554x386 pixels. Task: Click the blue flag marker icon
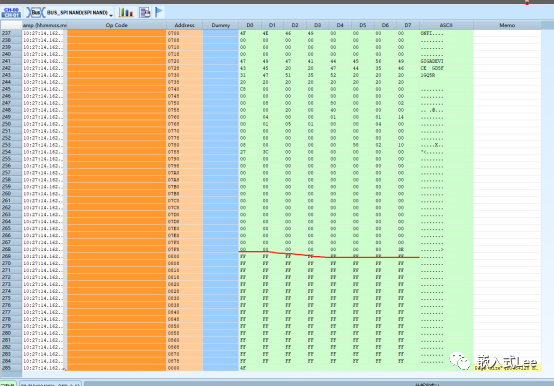click(159, 12)
